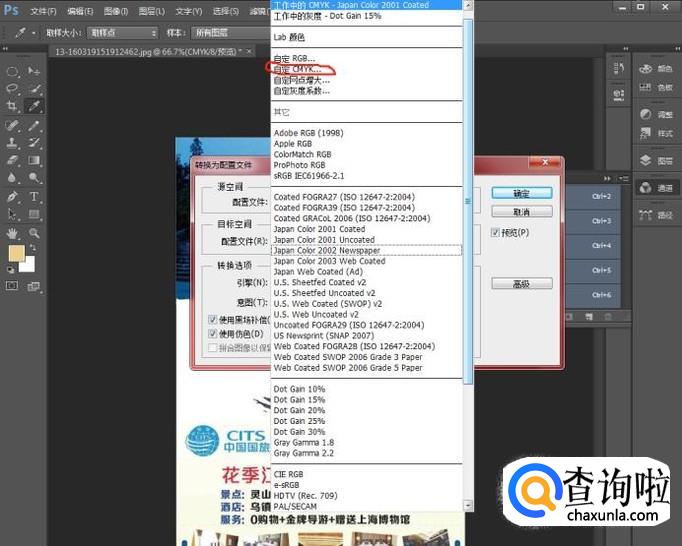Select the Pen tool
Screen dimensions: 682x546
[12, 197]
